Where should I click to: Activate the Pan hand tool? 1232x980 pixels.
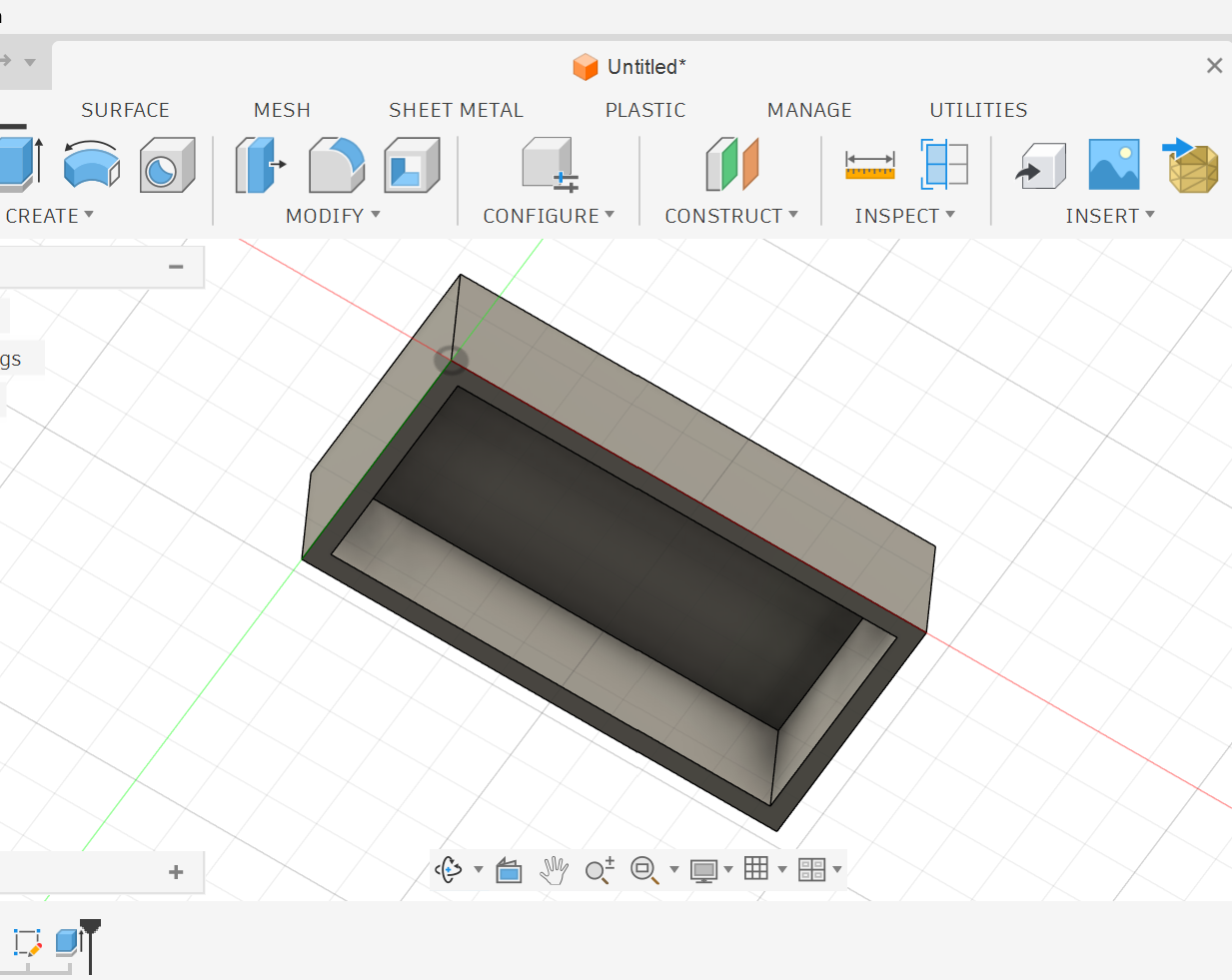554,870
